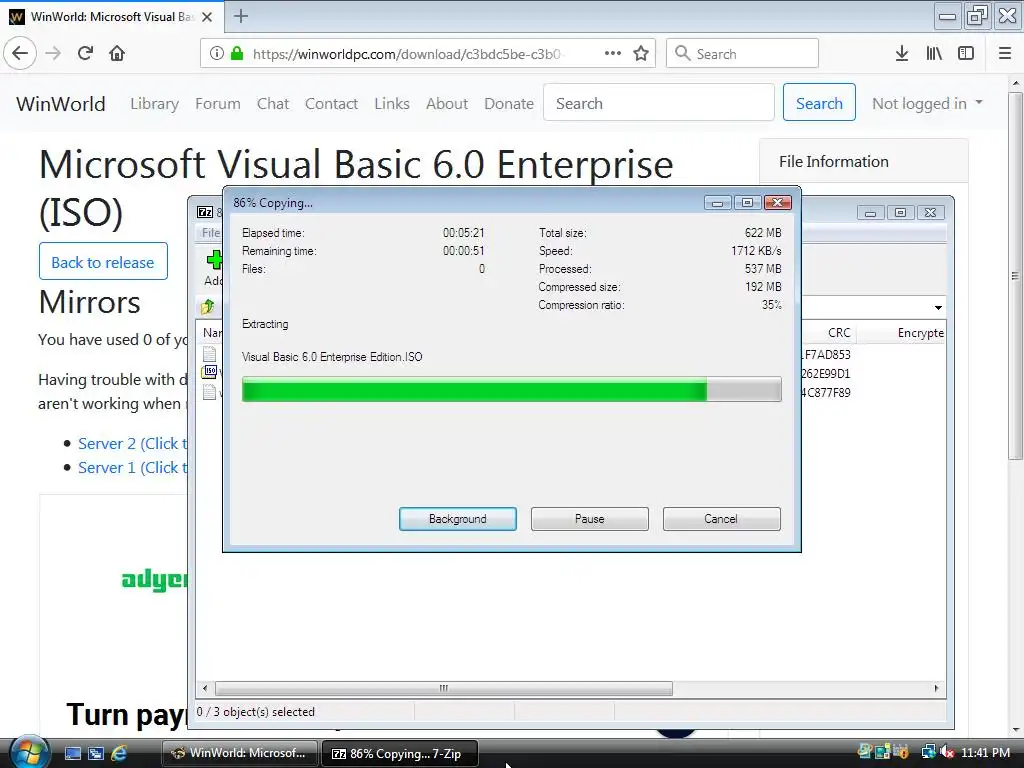1024x768 pixels.
Task: Click the 11:41 PM taskbar clock
Action: [985, 753]
